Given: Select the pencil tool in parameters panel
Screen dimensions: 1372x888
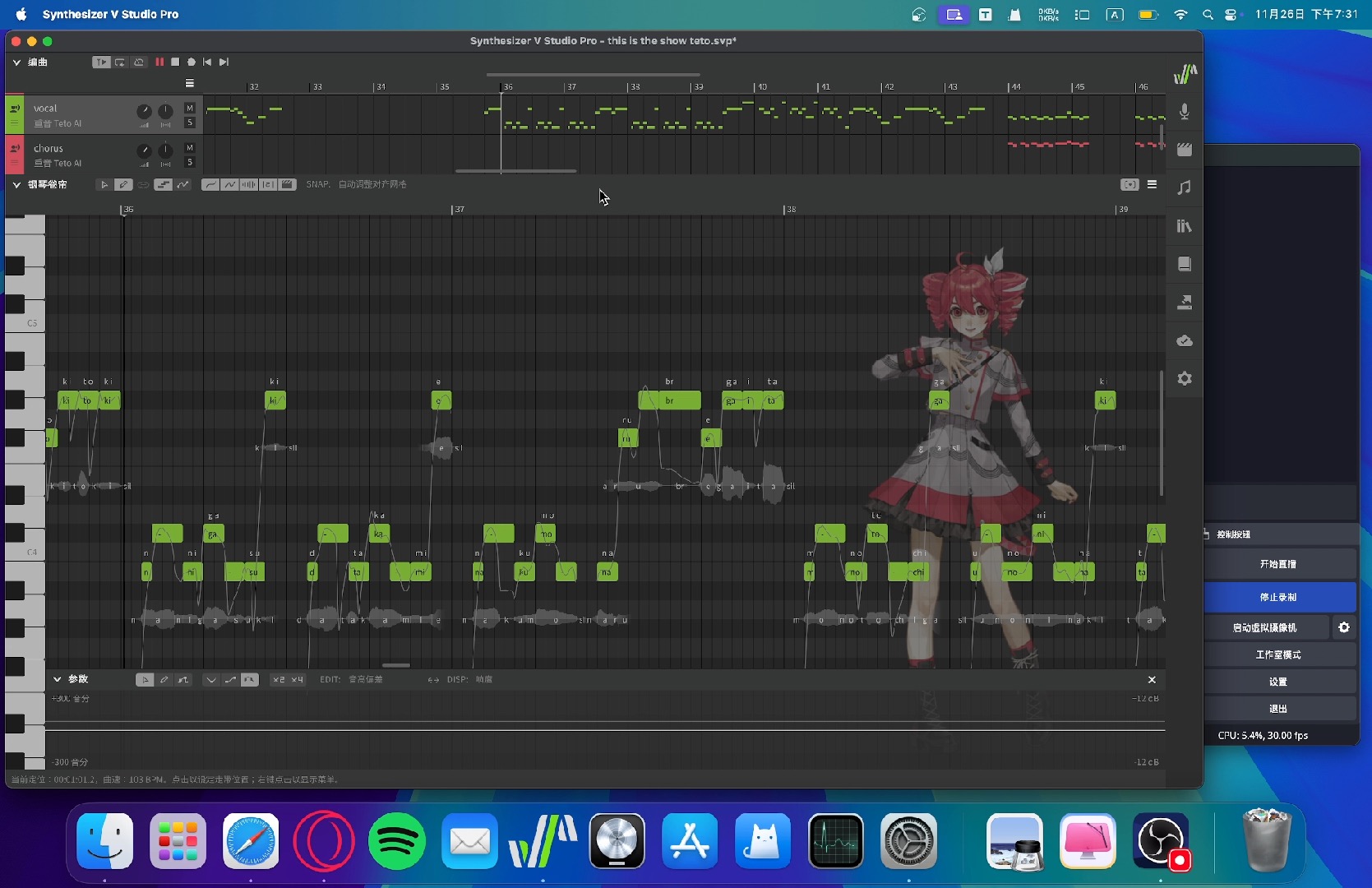Looking at the screenshot, I should [164, 680].
